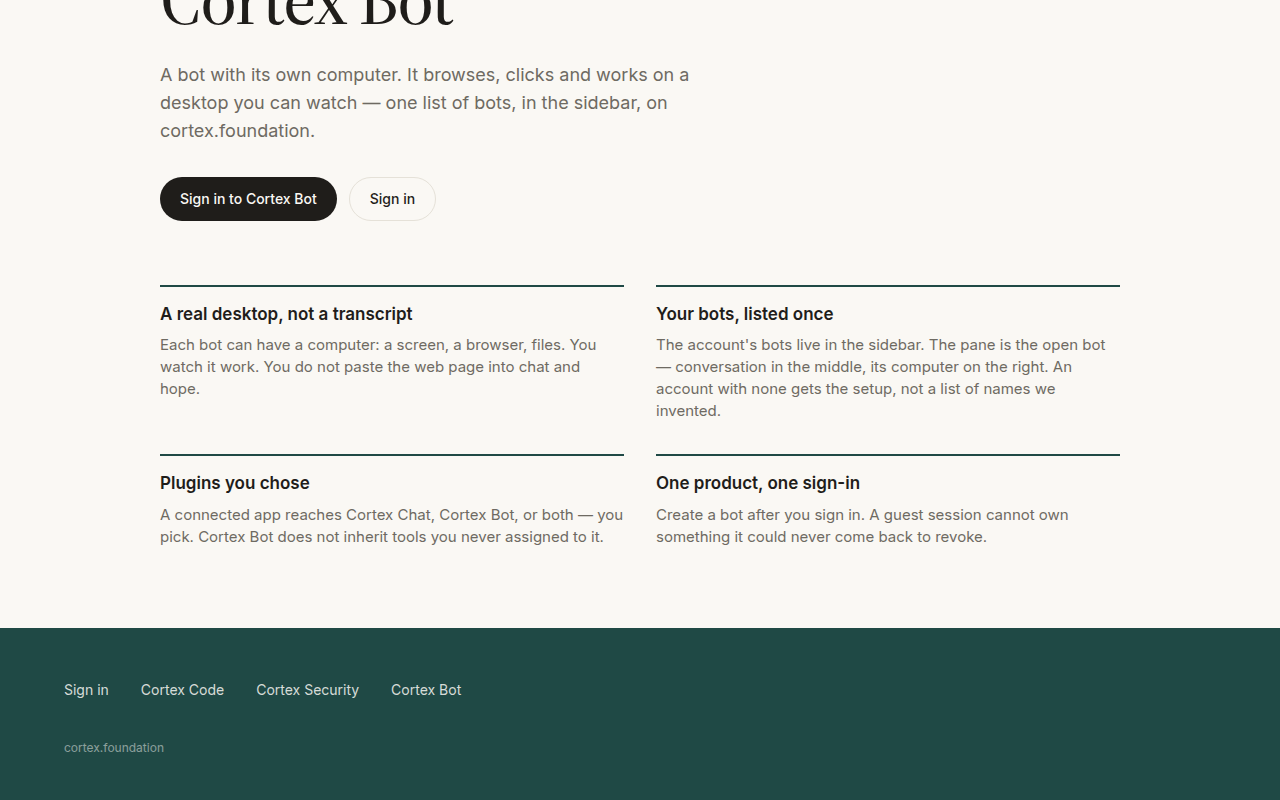Click the heading 'Your bots, listed once'
Viewport: 1280px width, 800px height.
click(744, 314)
